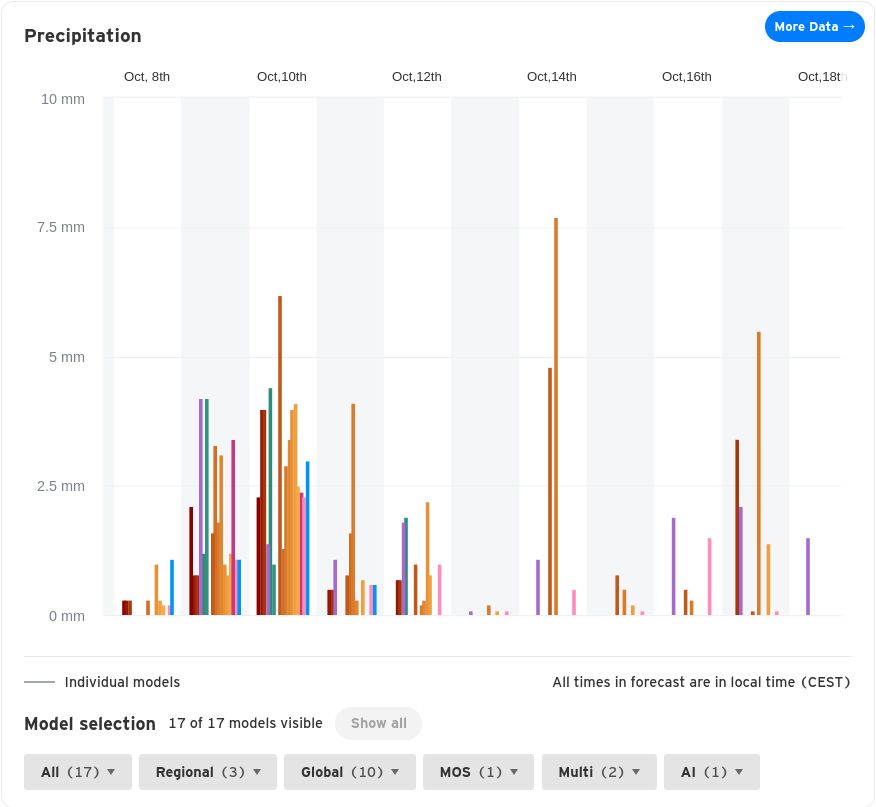Select the 'Oct,10th' date label
Screen dimensions: 876x807
pyautogui.click(x=282, y=77)
